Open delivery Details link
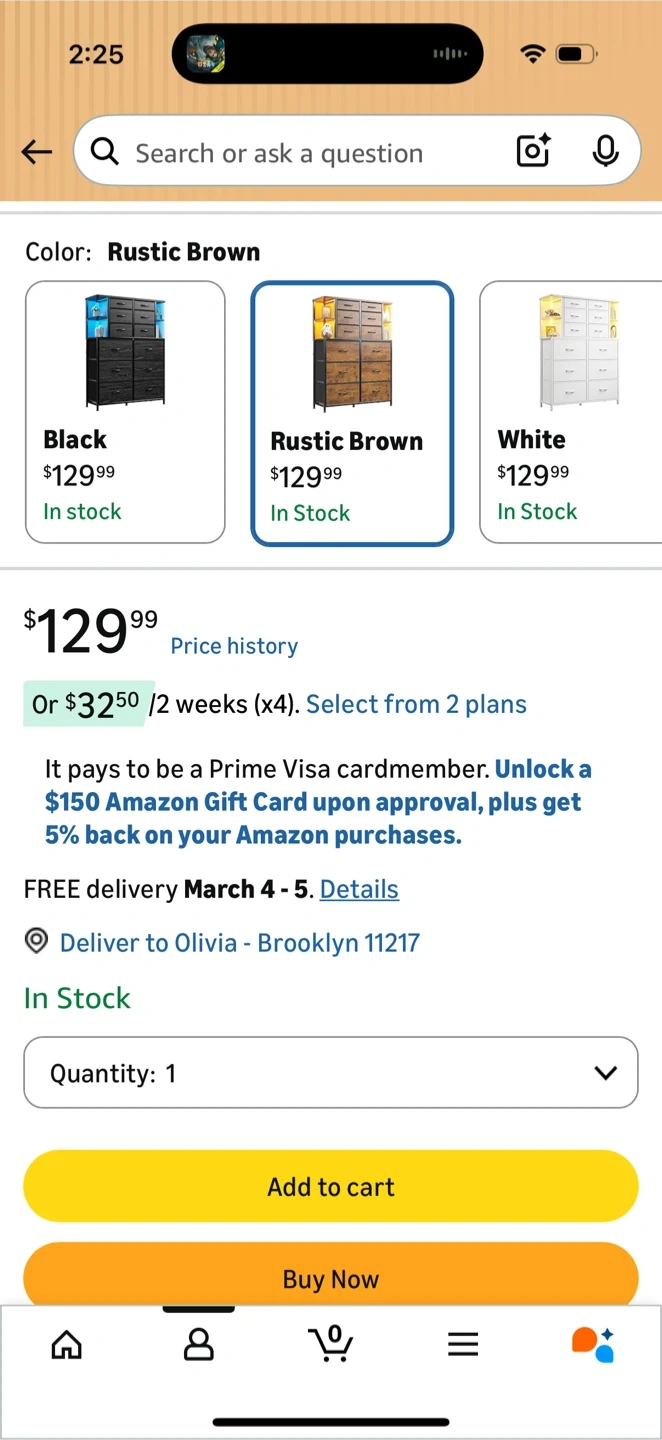The image size is (662, 1440). click(359, 889)
